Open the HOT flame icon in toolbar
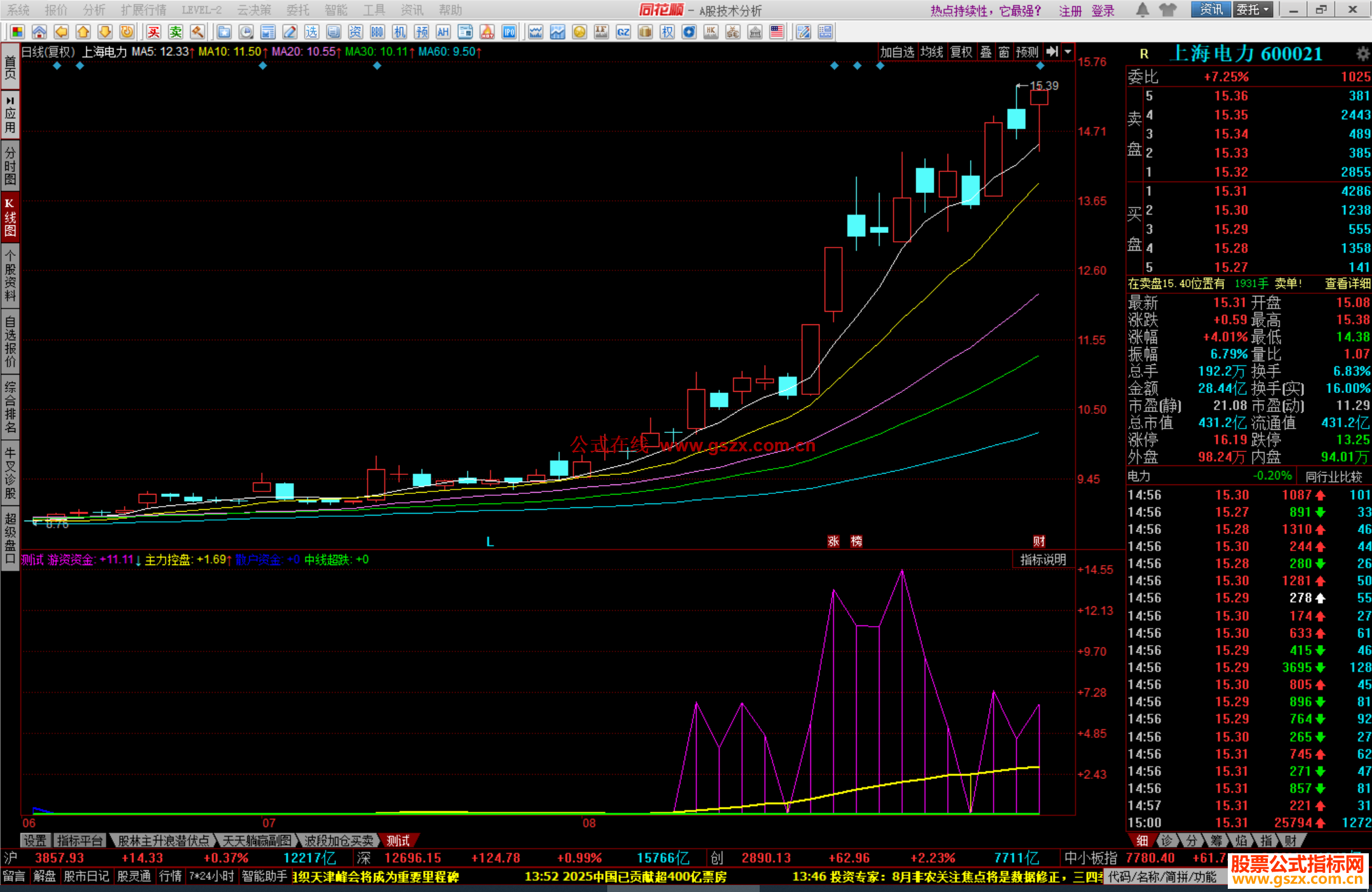Image resolution: width=1372 pixels, height=892 pixels. click(x=487, y=32)
